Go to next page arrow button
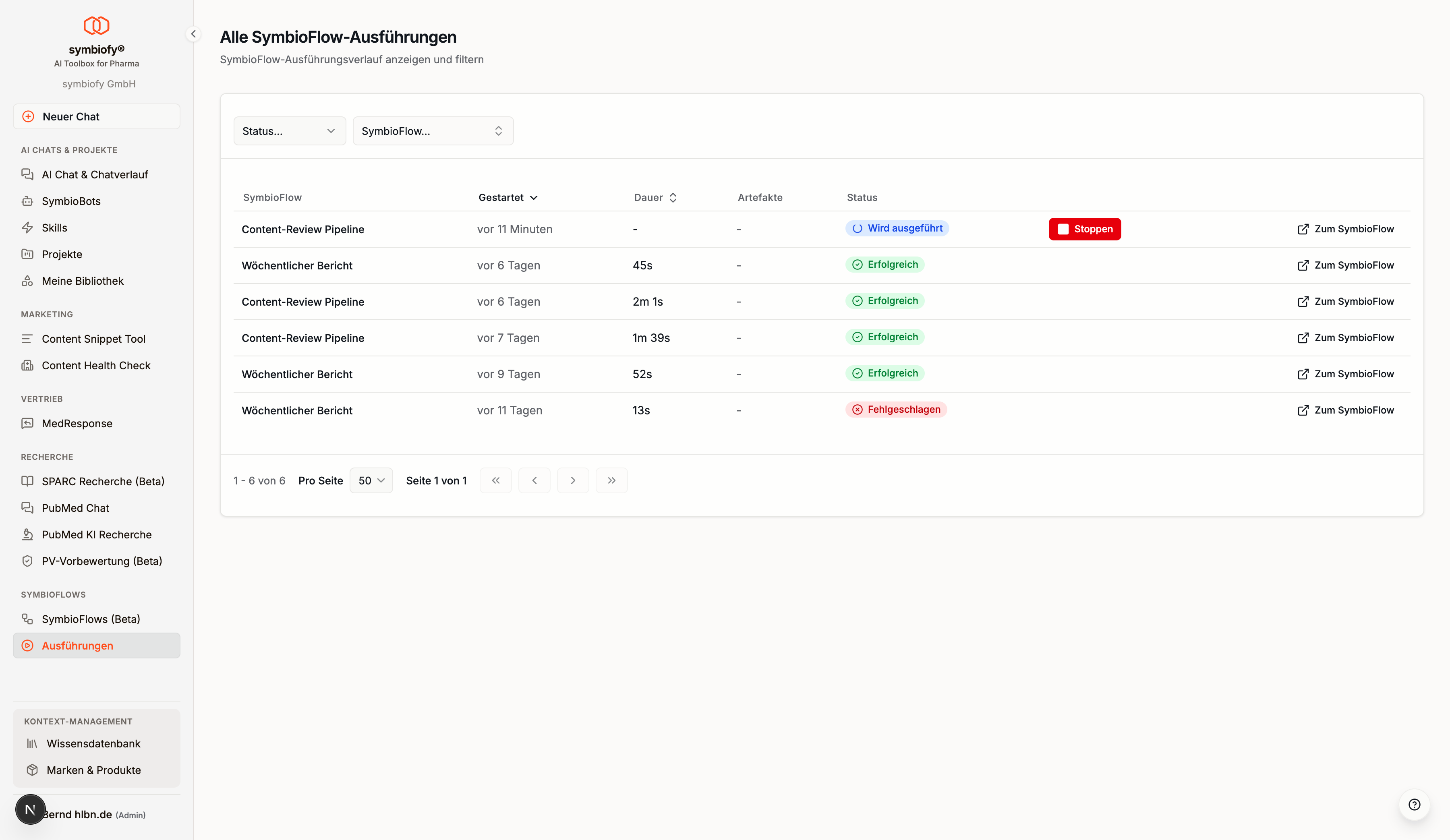Viewport: 1450px width, 840px height. 572,480
